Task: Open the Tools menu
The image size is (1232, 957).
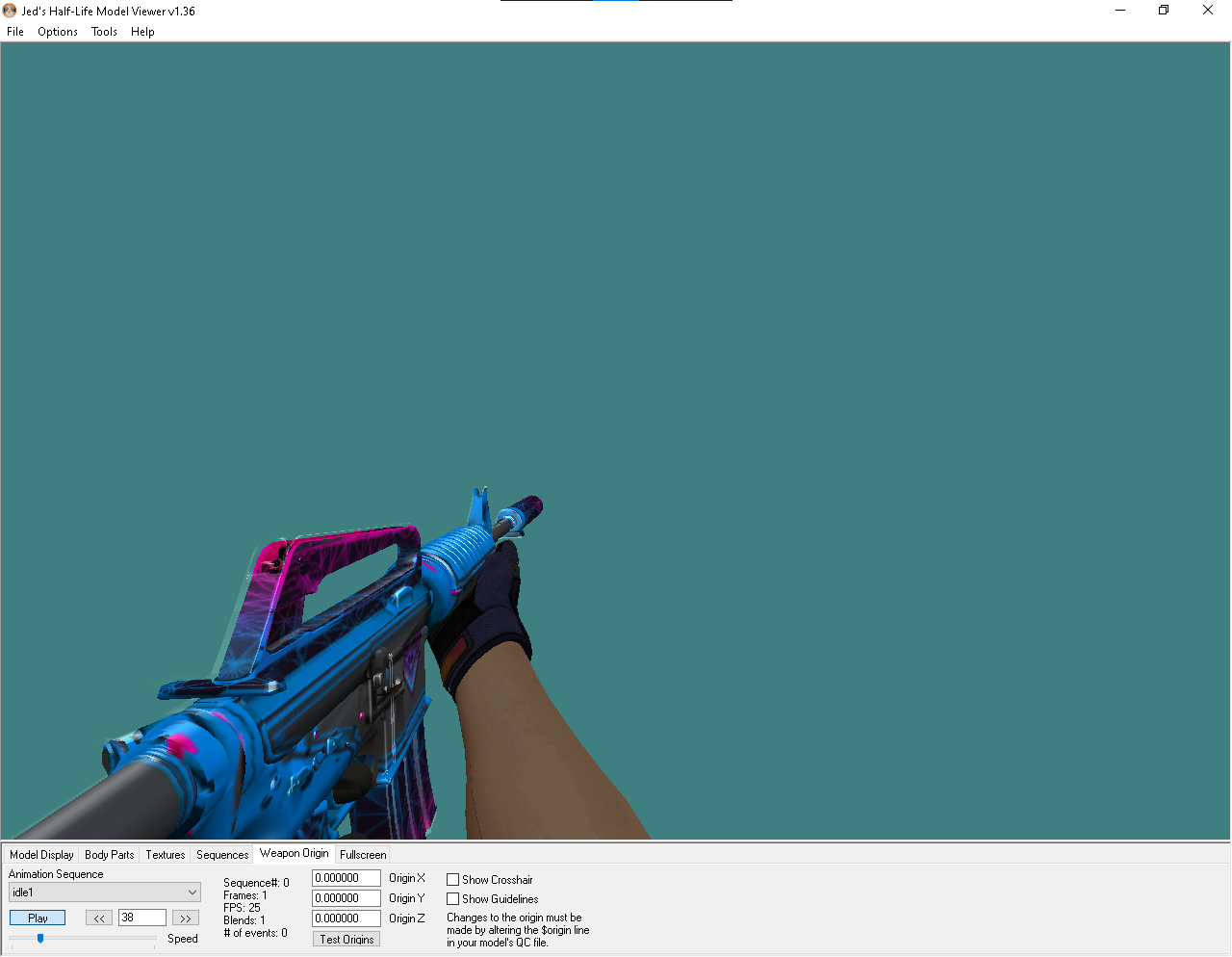Action: pos(104,32)
